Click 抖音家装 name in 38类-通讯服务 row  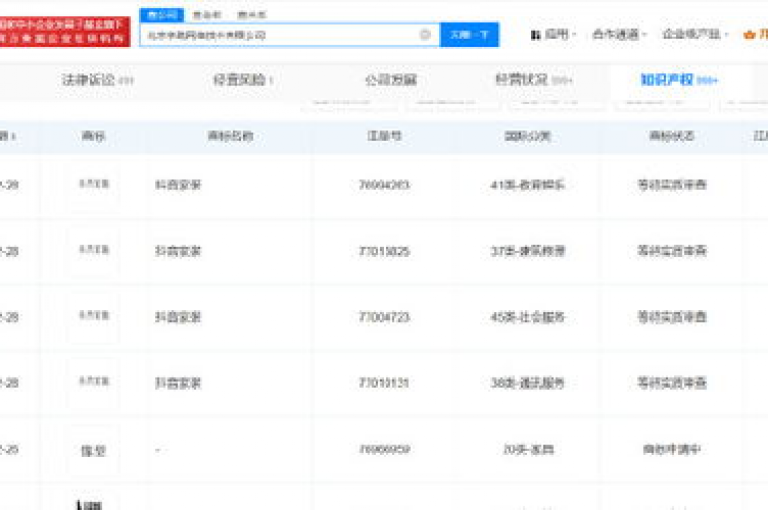(x=178, y=383)
